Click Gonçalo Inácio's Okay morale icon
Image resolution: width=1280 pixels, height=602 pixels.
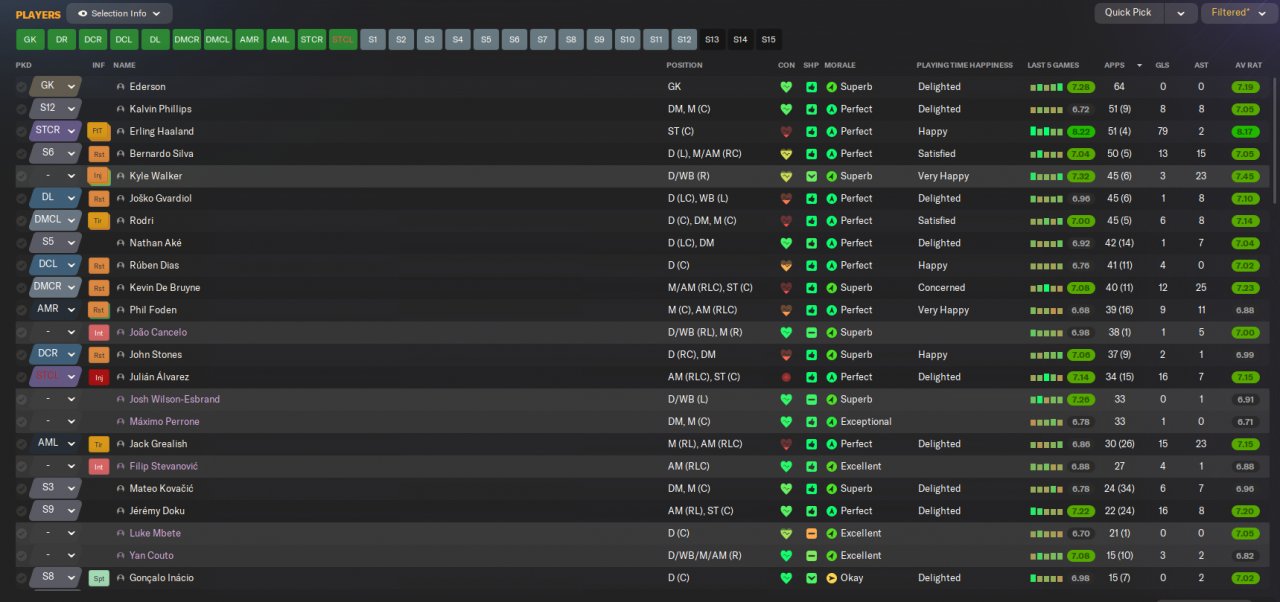coord(831,578)
